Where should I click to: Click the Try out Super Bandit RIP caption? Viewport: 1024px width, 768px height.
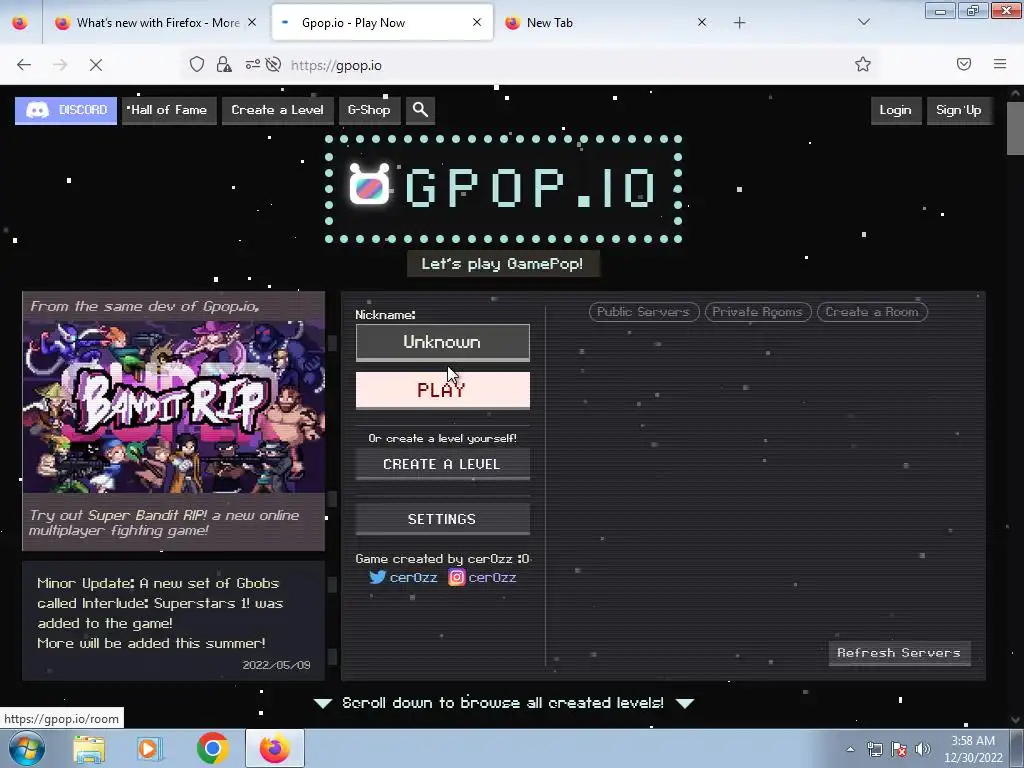(x=164, y=522)
